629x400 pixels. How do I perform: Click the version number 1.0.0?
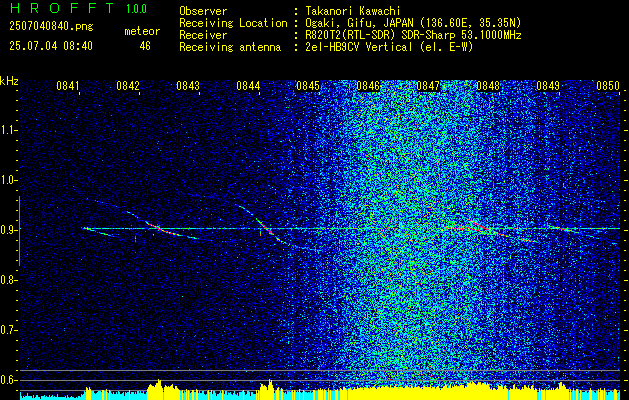click(136, 9)
